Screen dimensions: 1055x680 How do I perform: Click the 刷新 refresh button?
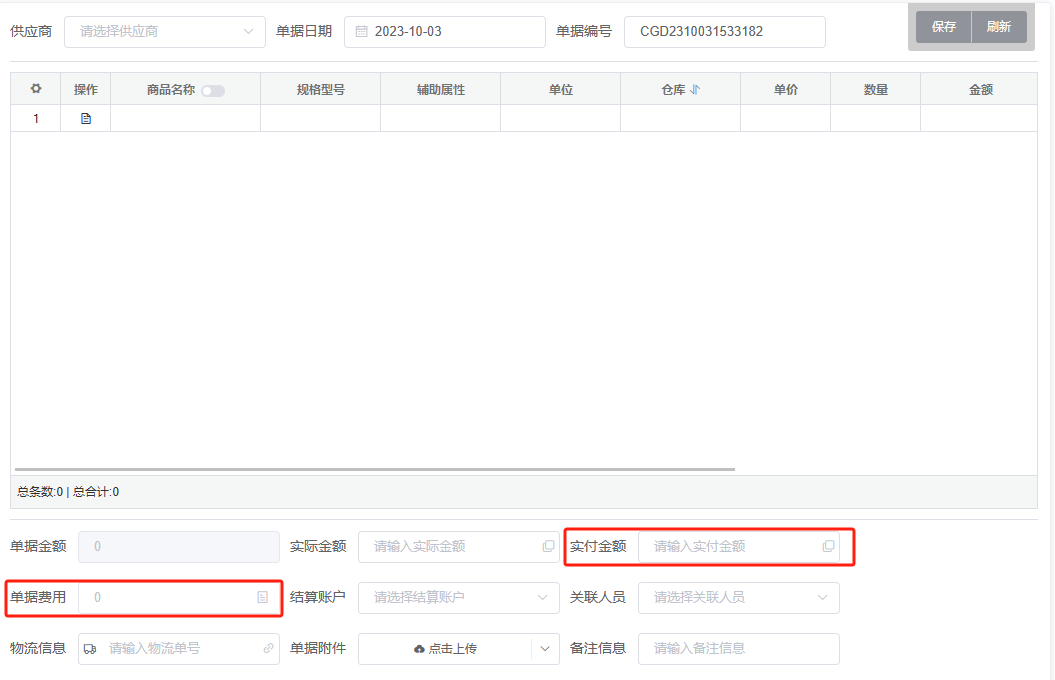point(998,27)
